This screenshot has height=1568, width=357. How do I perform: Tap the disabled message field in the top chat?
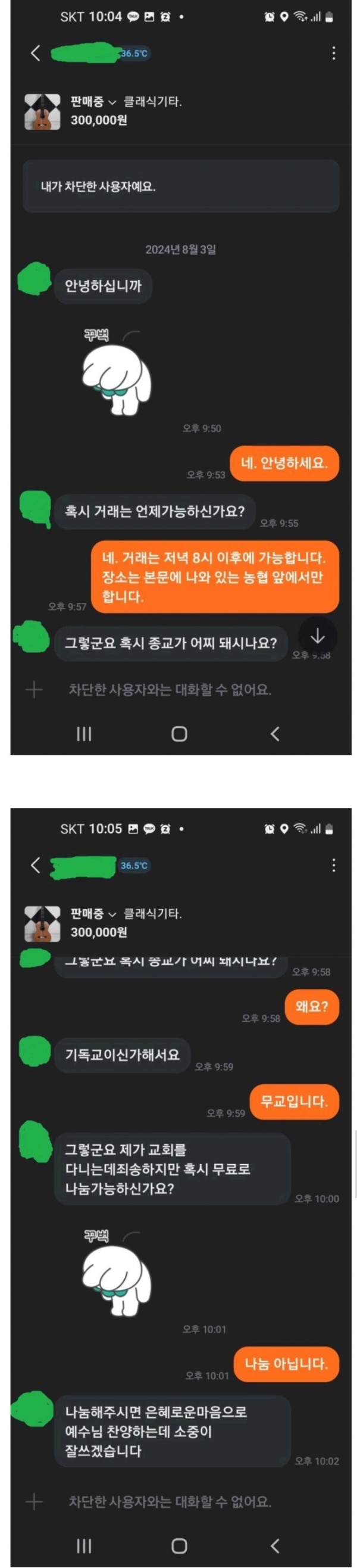(170, 690)
